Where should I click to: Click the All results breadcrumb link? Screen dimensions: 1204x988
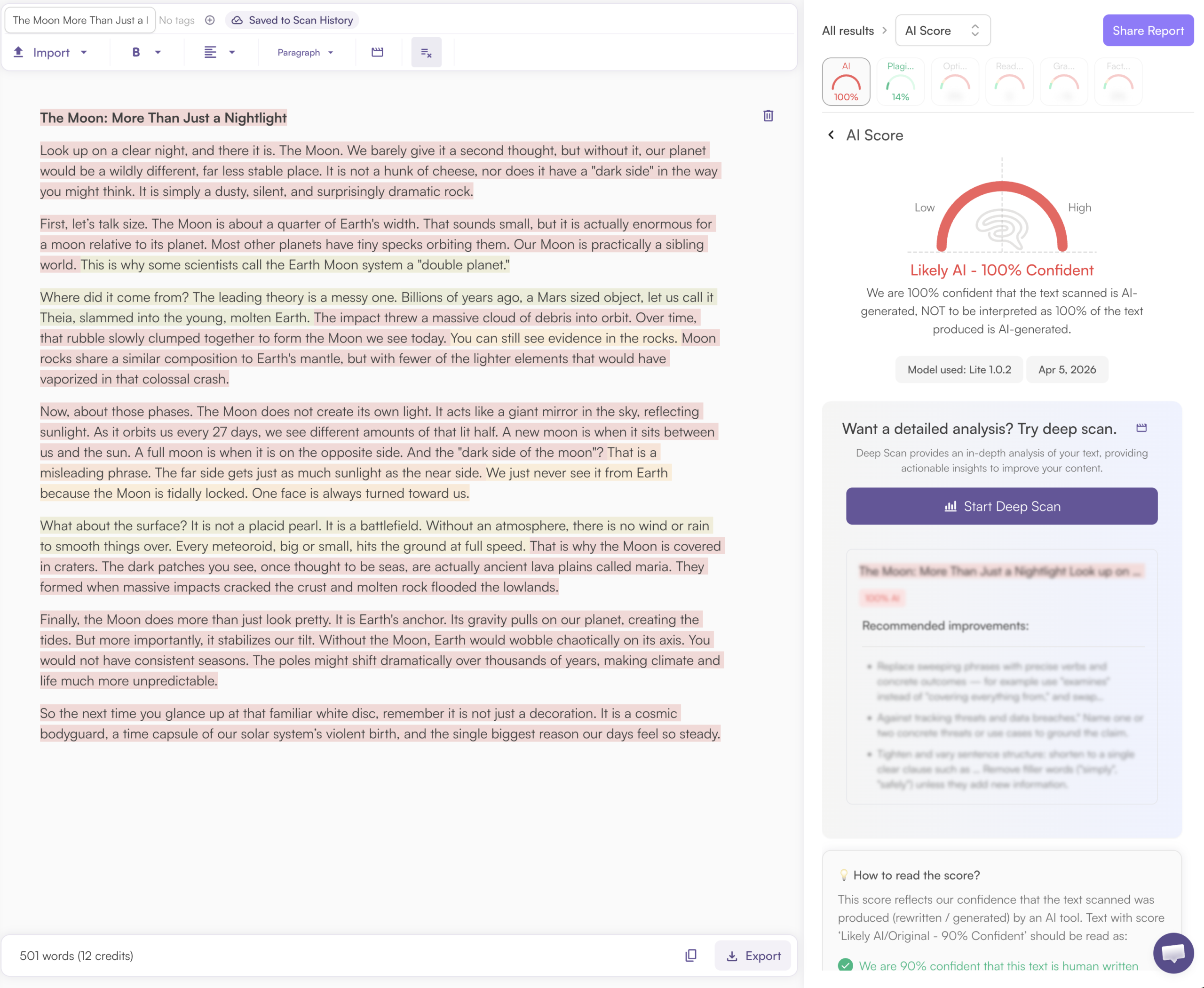847,31
